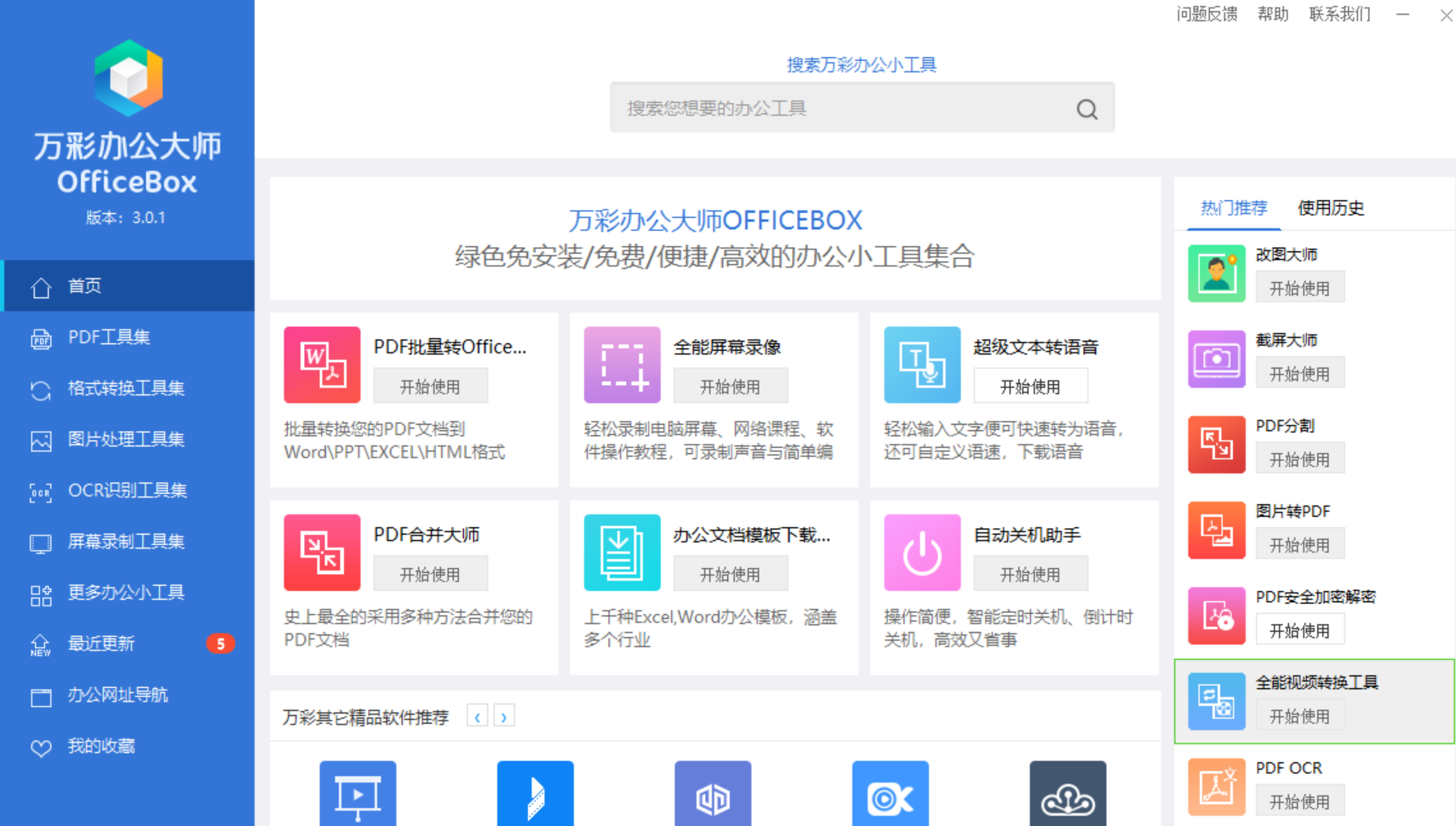Viewport: 1456px width, 826px height.
Task: Click the 全能视频转换工具 icon
Action: (x=1217, y=701)
